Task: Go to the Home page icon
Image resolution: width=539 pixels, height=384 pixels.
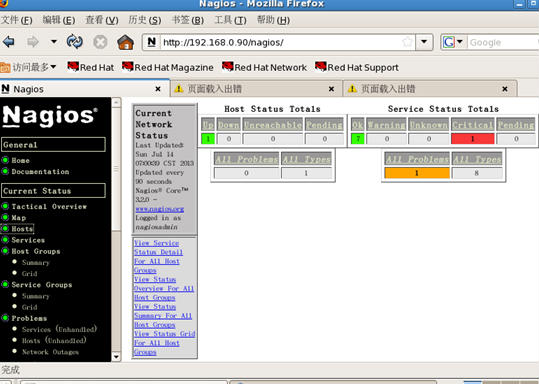Action: point(125,42)
